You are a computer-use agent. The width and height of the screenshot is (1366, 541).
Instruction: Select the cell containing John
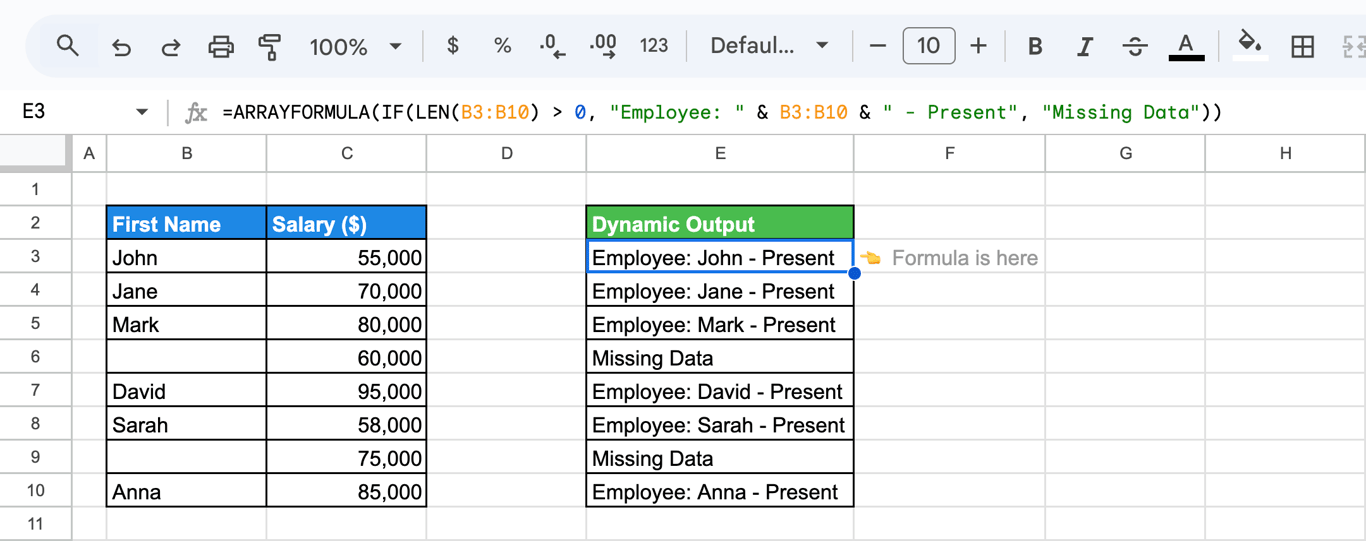[186, 257]
